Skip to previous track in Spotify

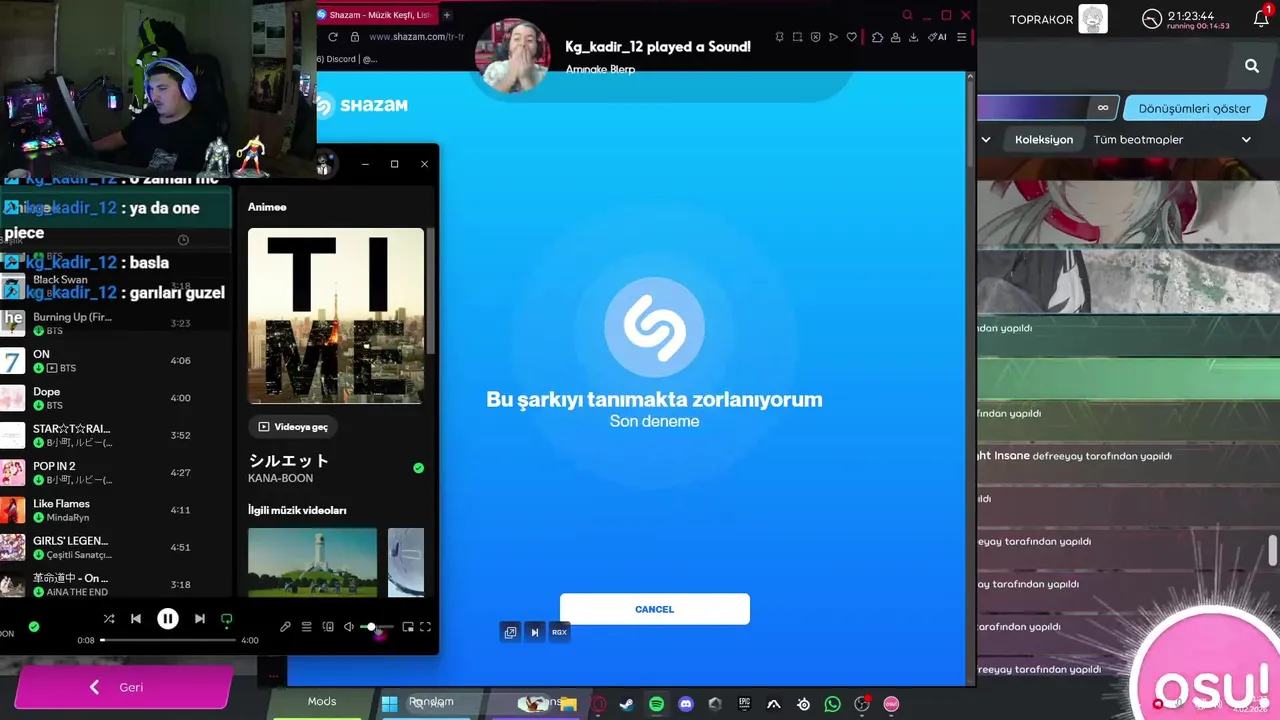[136, 619]
